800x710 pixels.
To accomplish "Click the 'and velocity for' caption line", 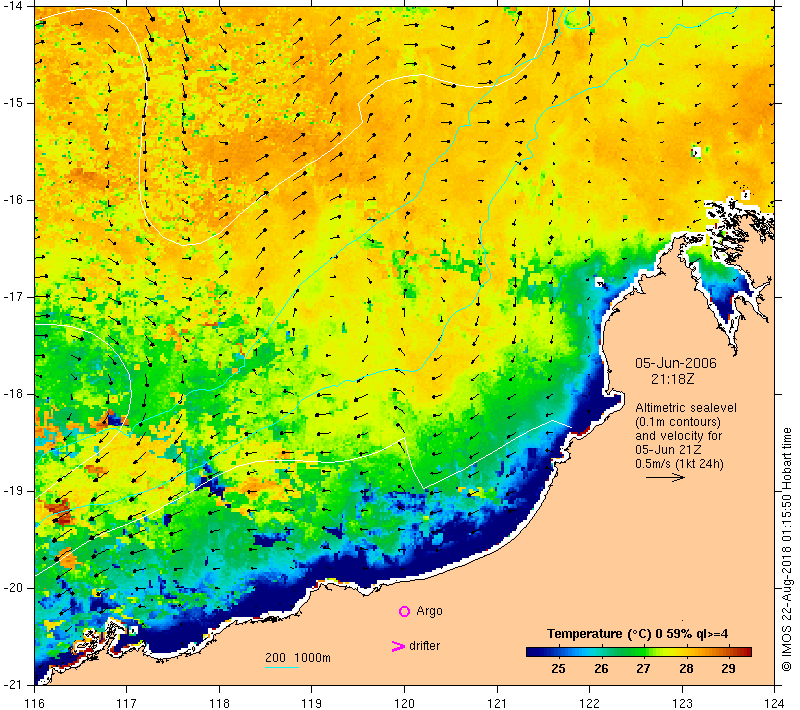I will (679, 436).
